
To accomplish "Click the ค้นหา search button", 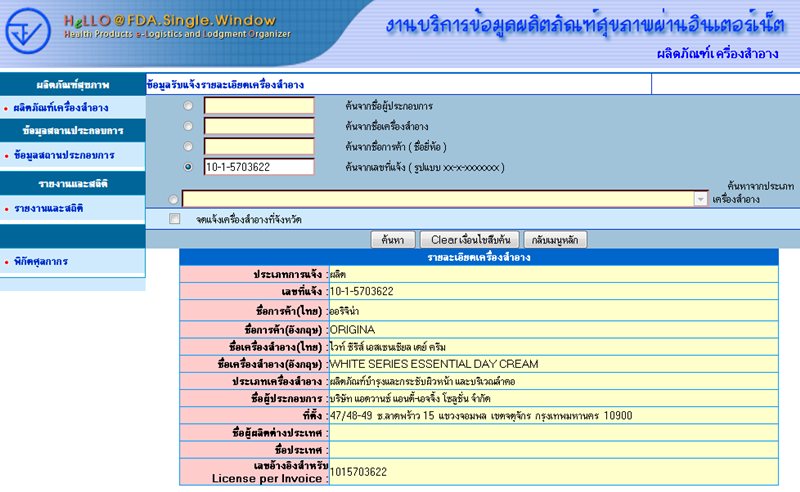I will [392, 239].
